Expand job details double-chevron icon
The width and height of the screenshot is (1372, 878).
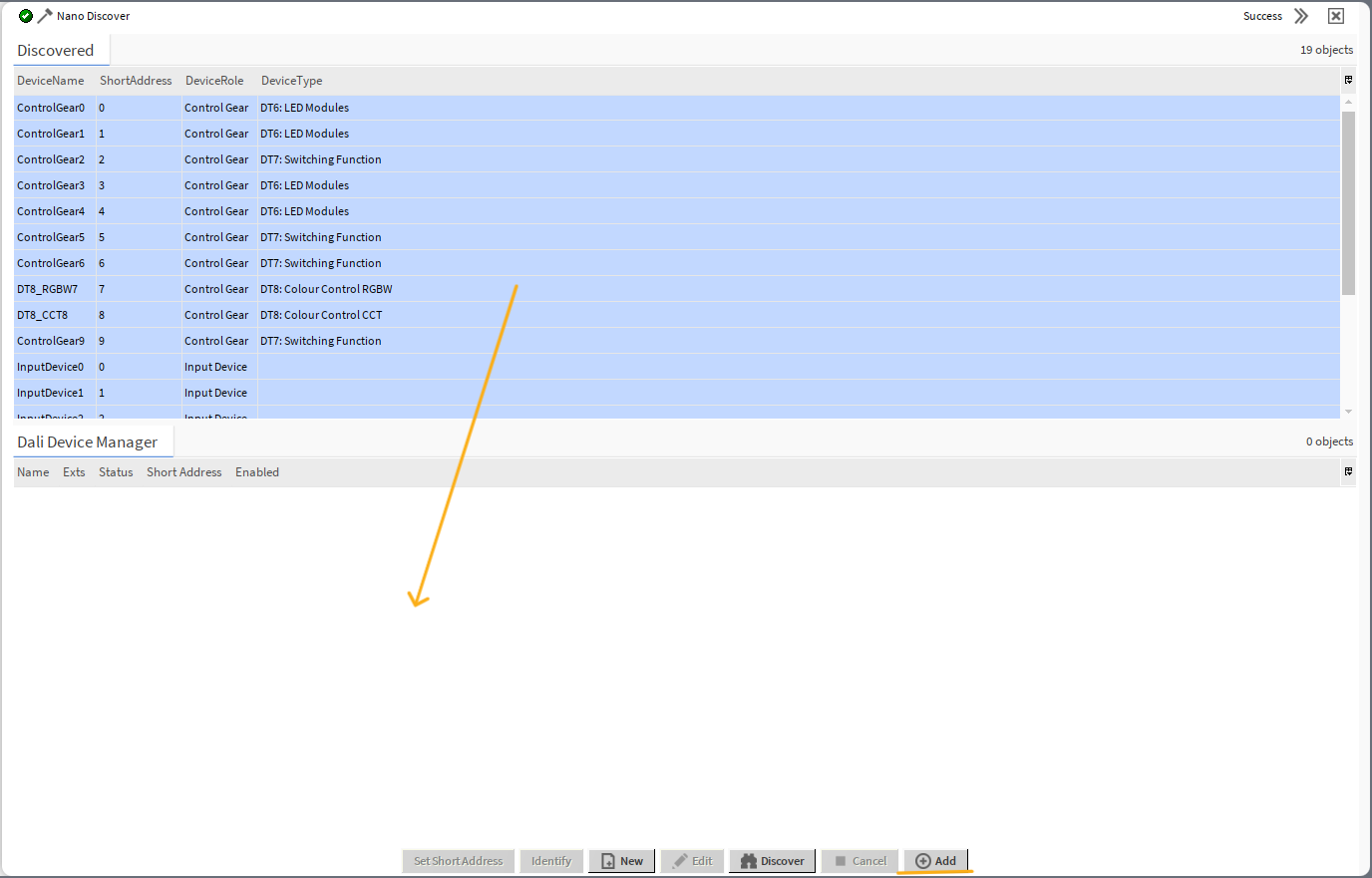1301,16
